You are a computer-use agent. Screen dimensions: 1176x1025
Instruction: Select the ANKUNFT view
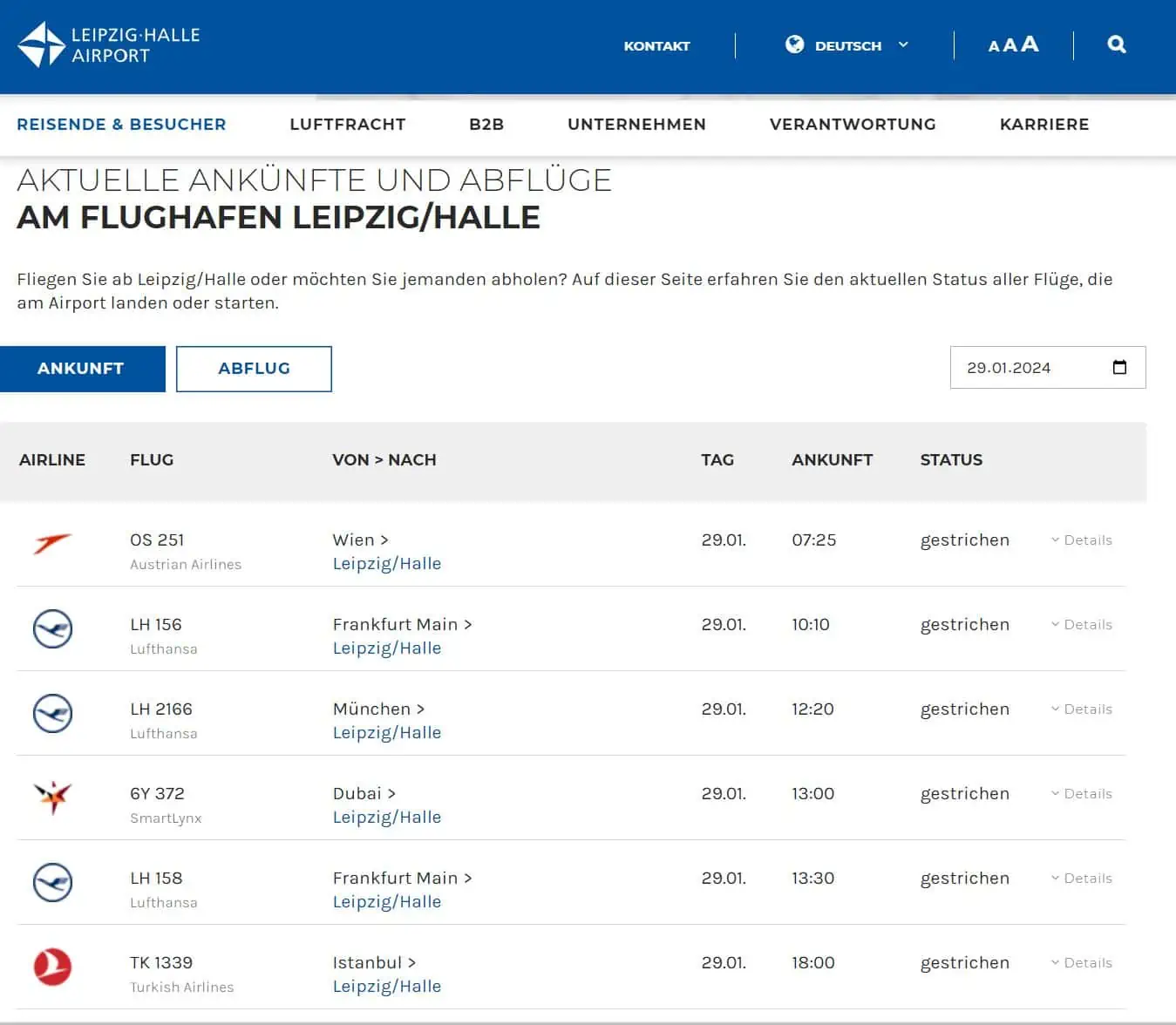(x=82, y=368)
